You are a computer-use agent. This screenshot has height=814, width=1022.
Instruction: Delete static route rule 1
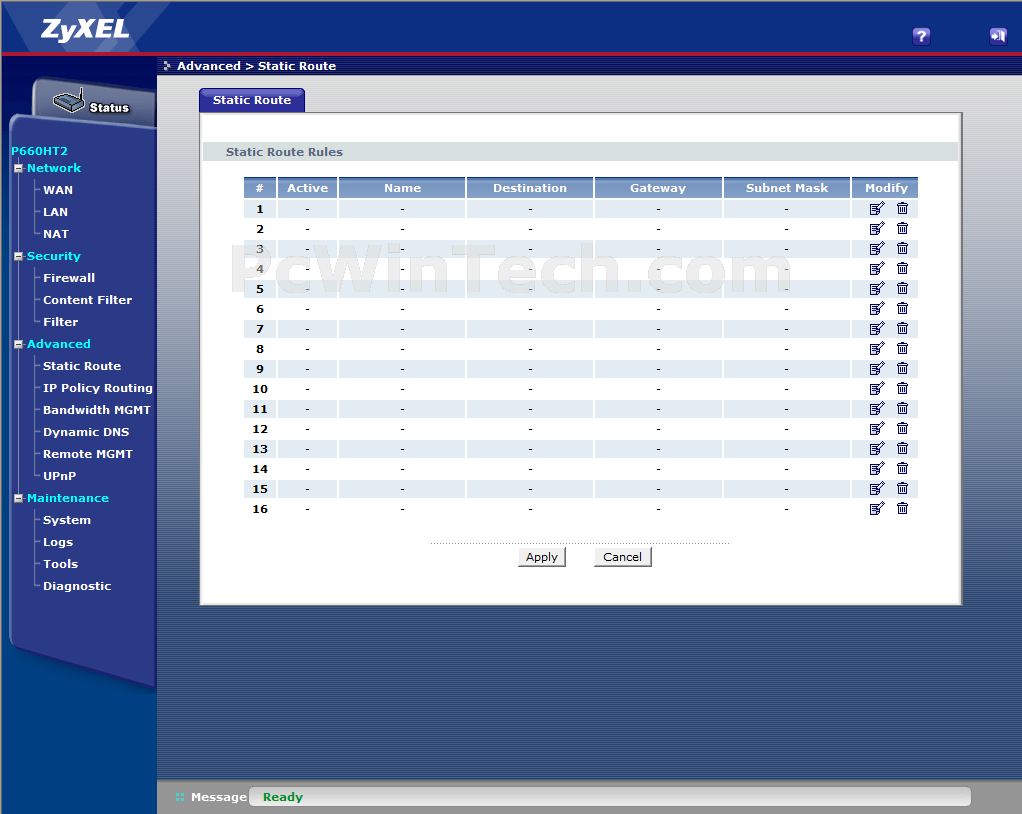(x=902, y=209)
